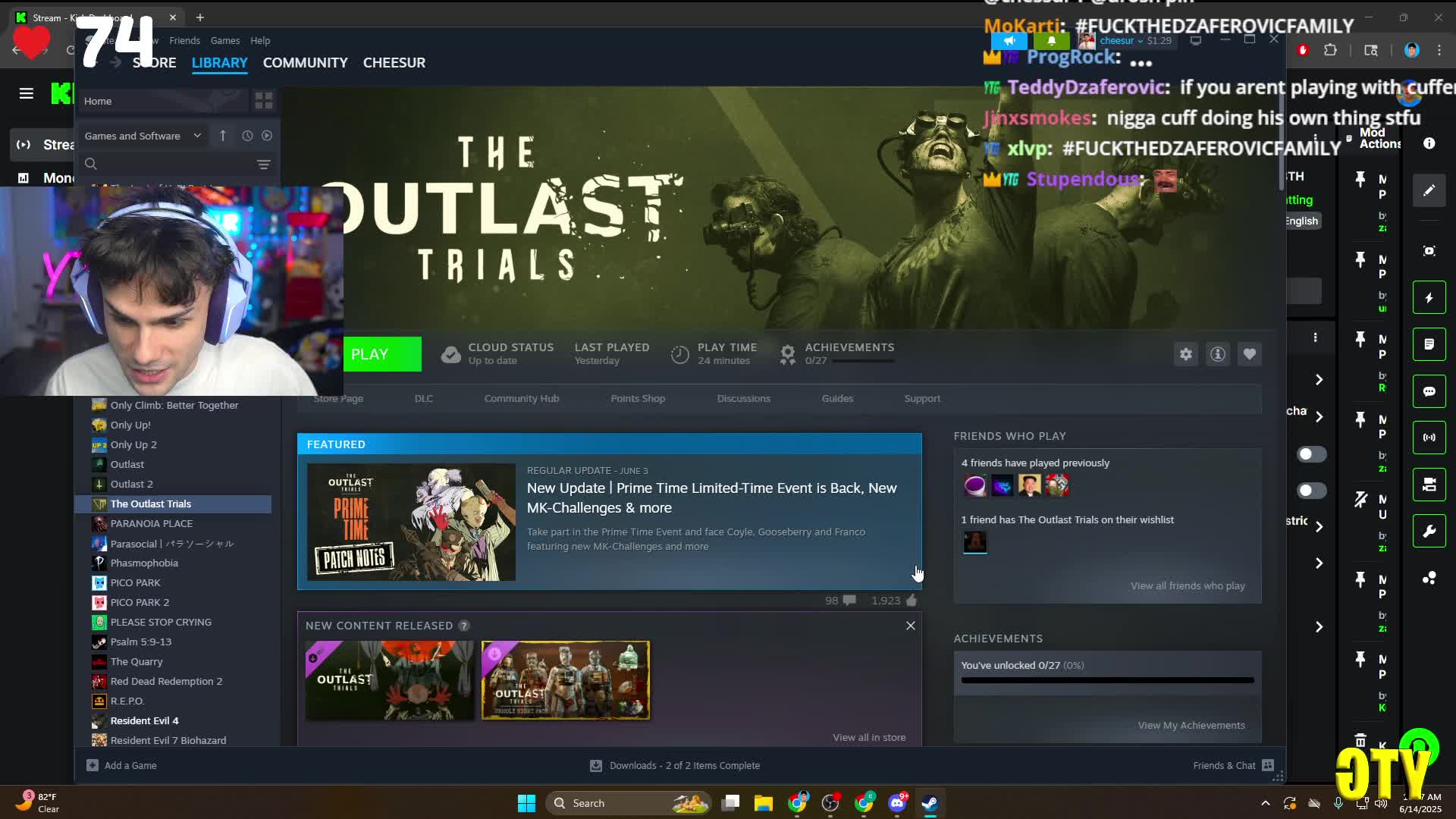1456x819 pixels.
Task: Expand the first chevron in Kick settings panel
Action: [1319, 380]
